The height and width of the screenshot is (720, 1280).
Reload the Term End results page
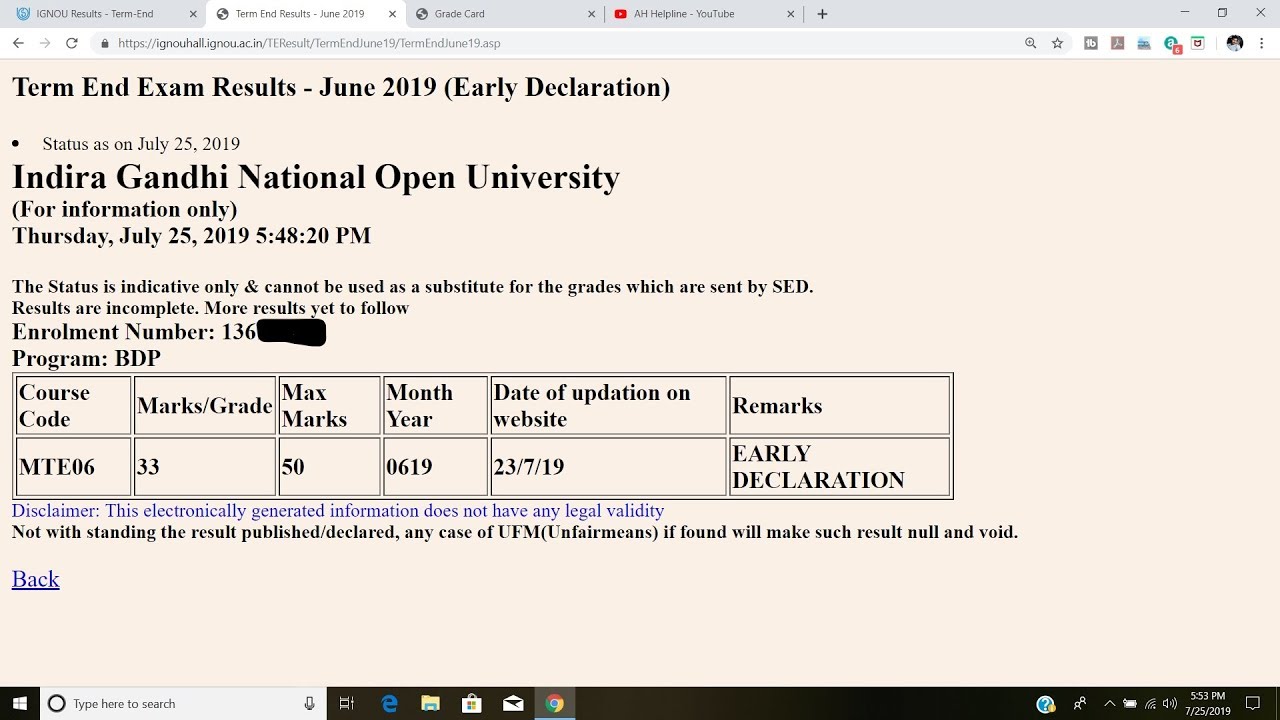72,43
